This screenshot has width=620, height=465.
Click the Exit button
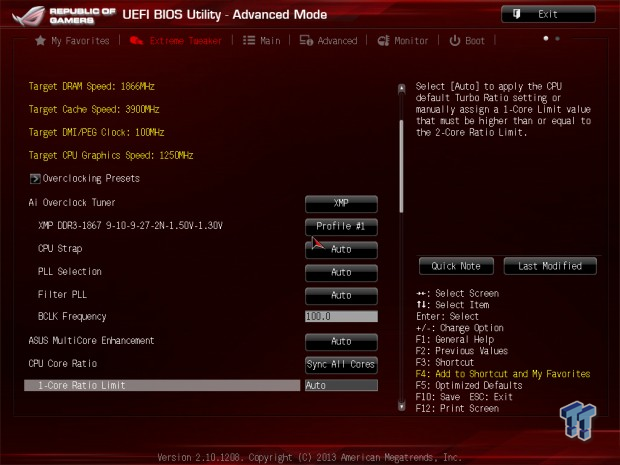coord(548,14)
